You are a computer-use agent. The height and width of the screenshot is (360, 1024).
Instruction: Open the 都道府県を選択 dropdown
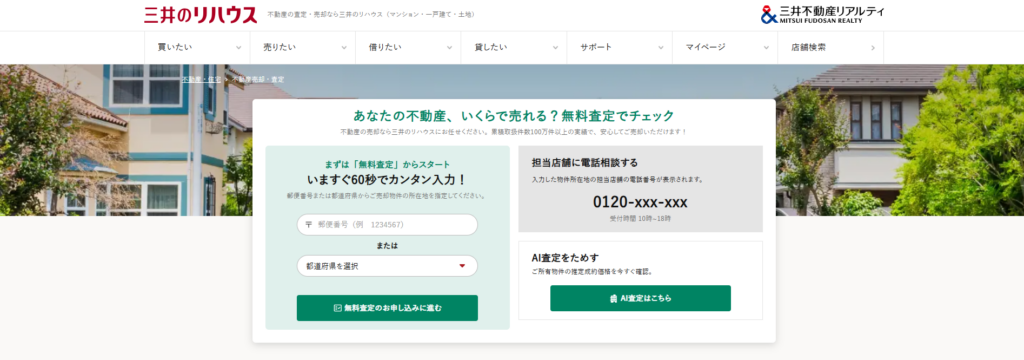coord(387,266)
